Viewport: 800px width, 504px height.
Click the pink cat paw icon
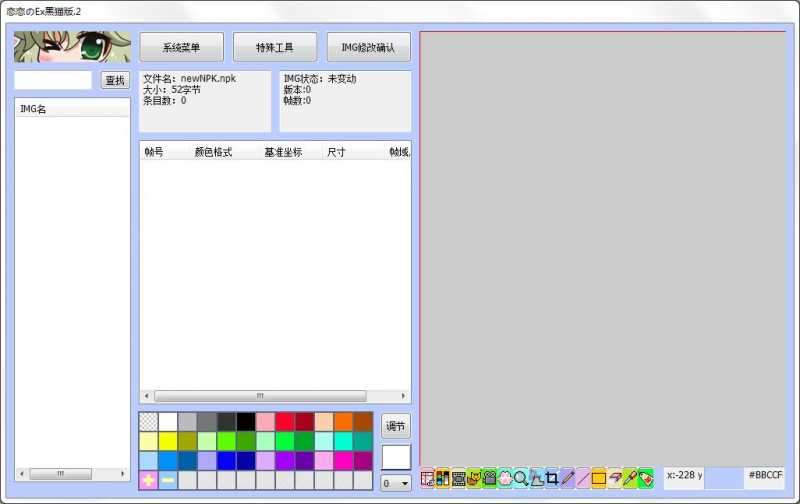pos(505,478)
